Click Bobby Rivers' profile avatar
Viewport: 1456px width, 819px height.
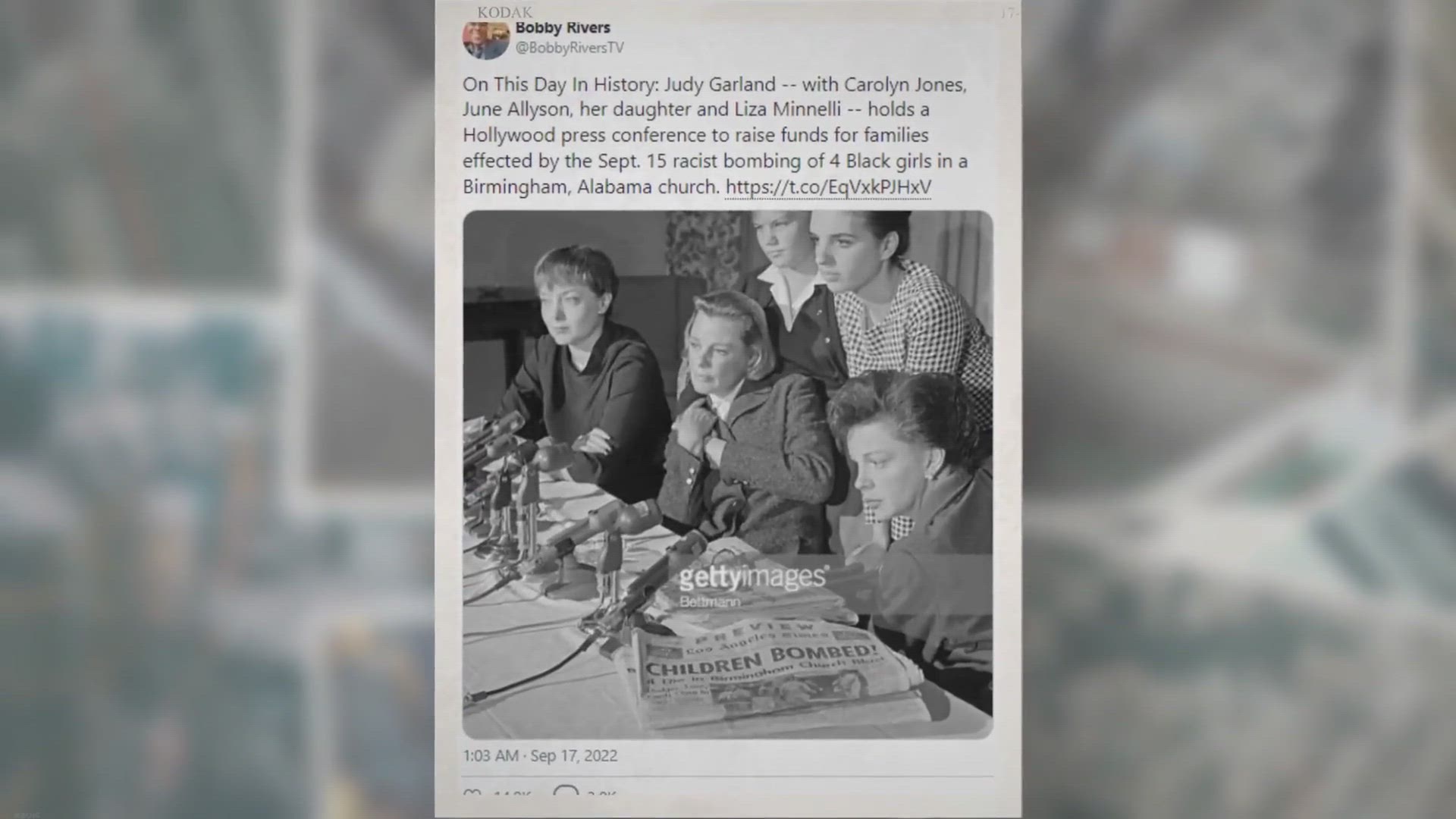pyautogui.click(x=486, y=39)
